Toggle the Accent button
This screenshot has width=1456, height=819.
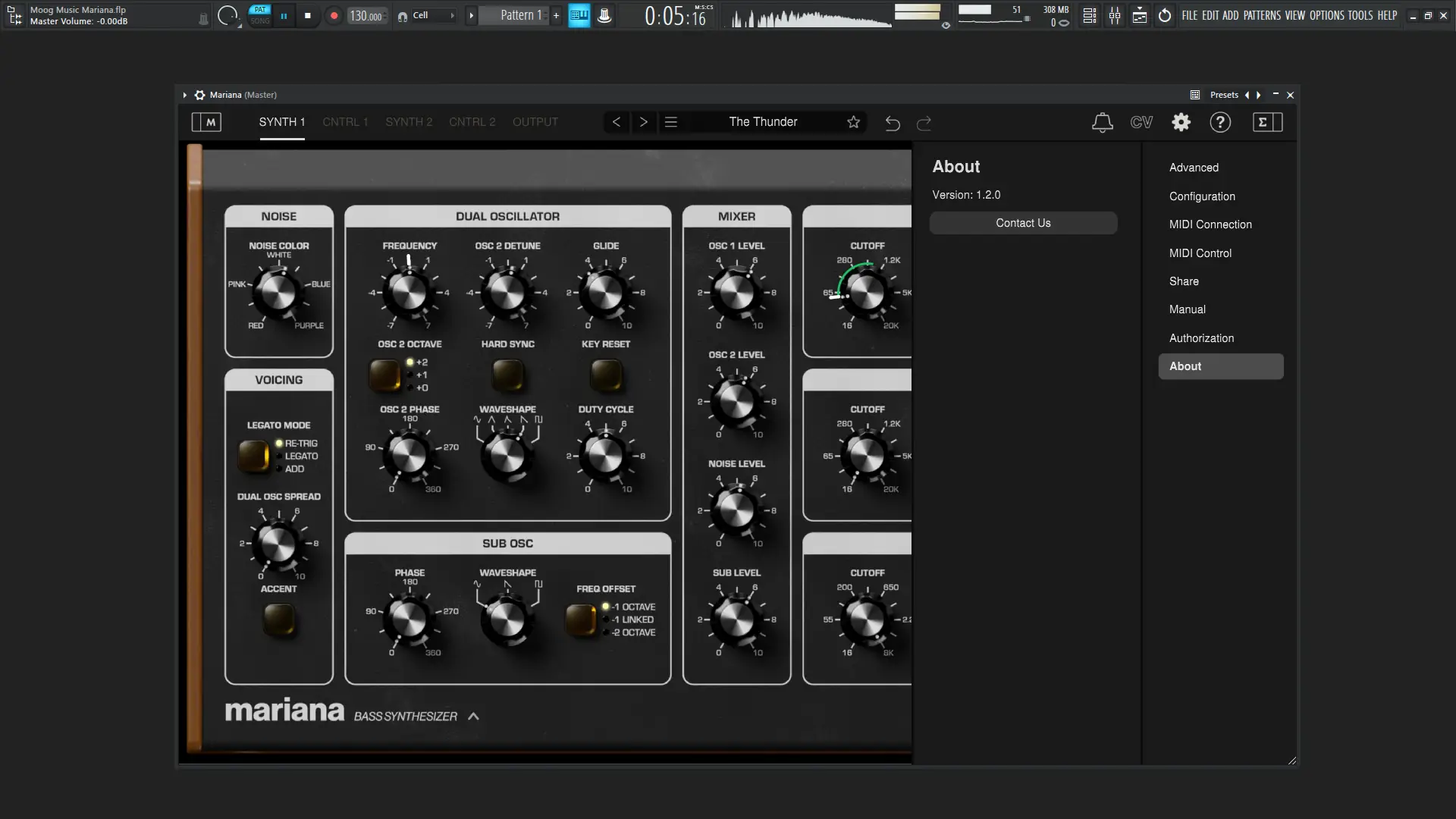click(278, 619)
